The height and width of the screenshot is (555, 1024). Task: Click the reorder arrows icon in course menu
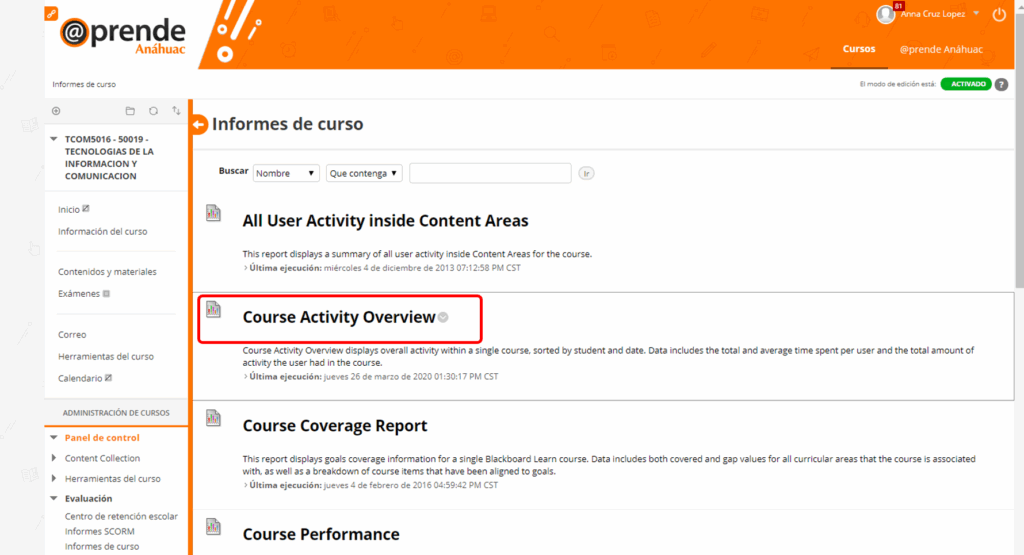pos(176,111)
